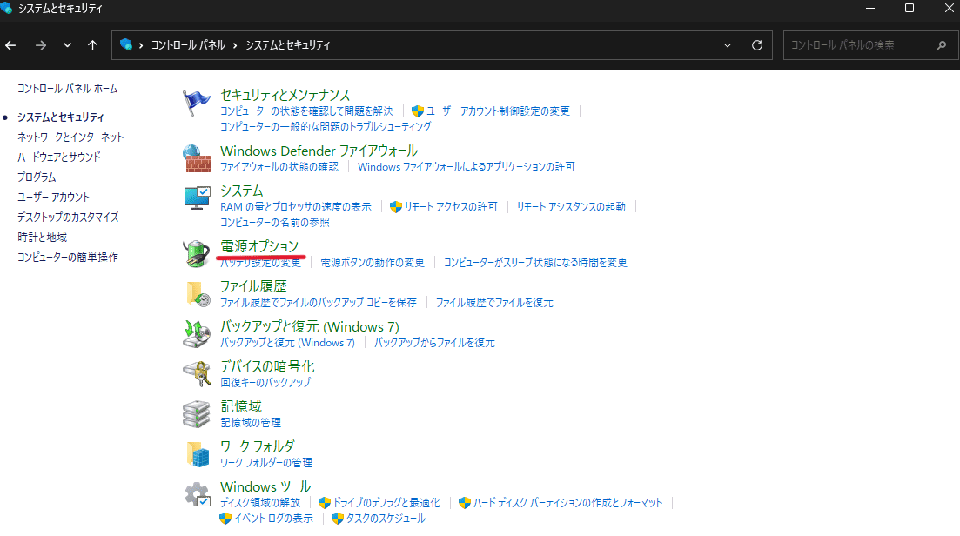Image resolution: width=960 pixels, height=536 pixels.
Task: Click shield icon beside ドライブのデフラグと最適化
Action: click(324, 502)
